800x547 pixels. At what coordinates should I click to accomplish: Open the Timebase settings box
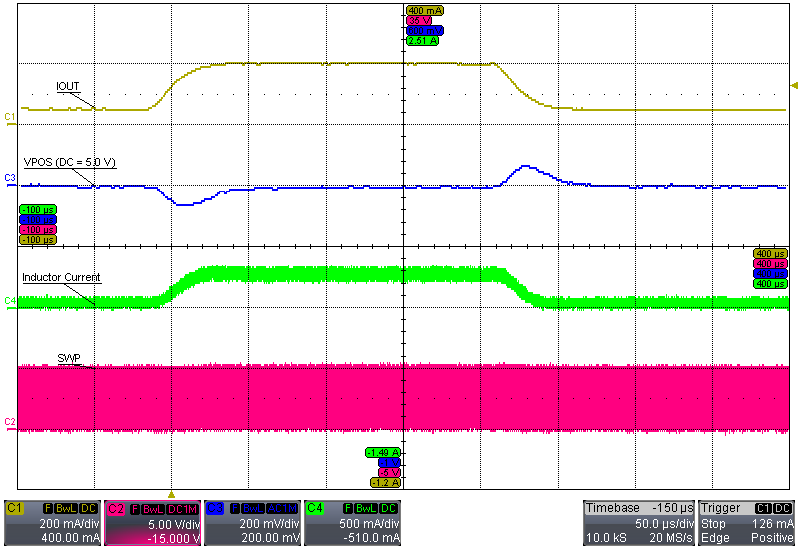[638, 523]
